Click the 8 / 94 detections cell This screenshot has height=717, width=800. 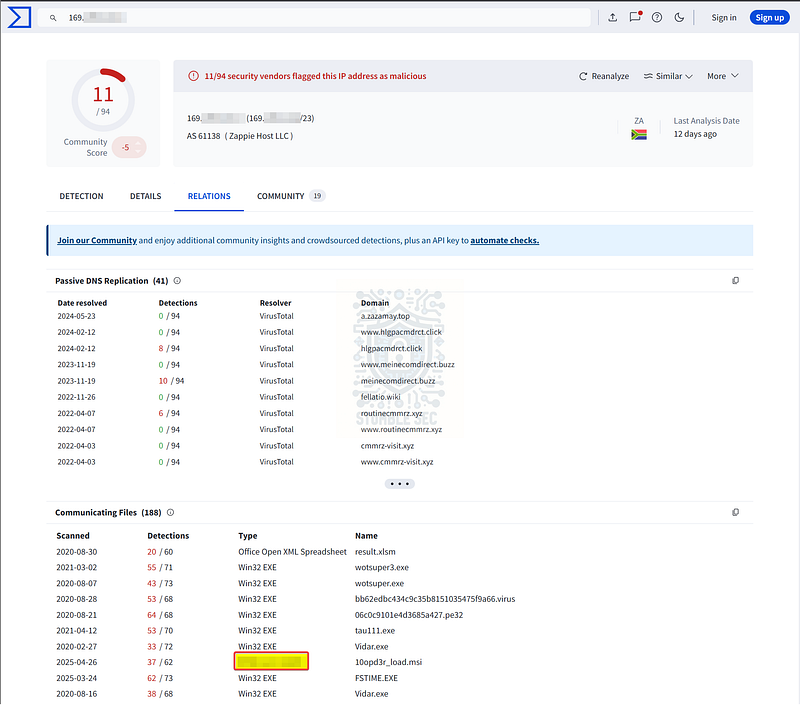click(169, 349)
